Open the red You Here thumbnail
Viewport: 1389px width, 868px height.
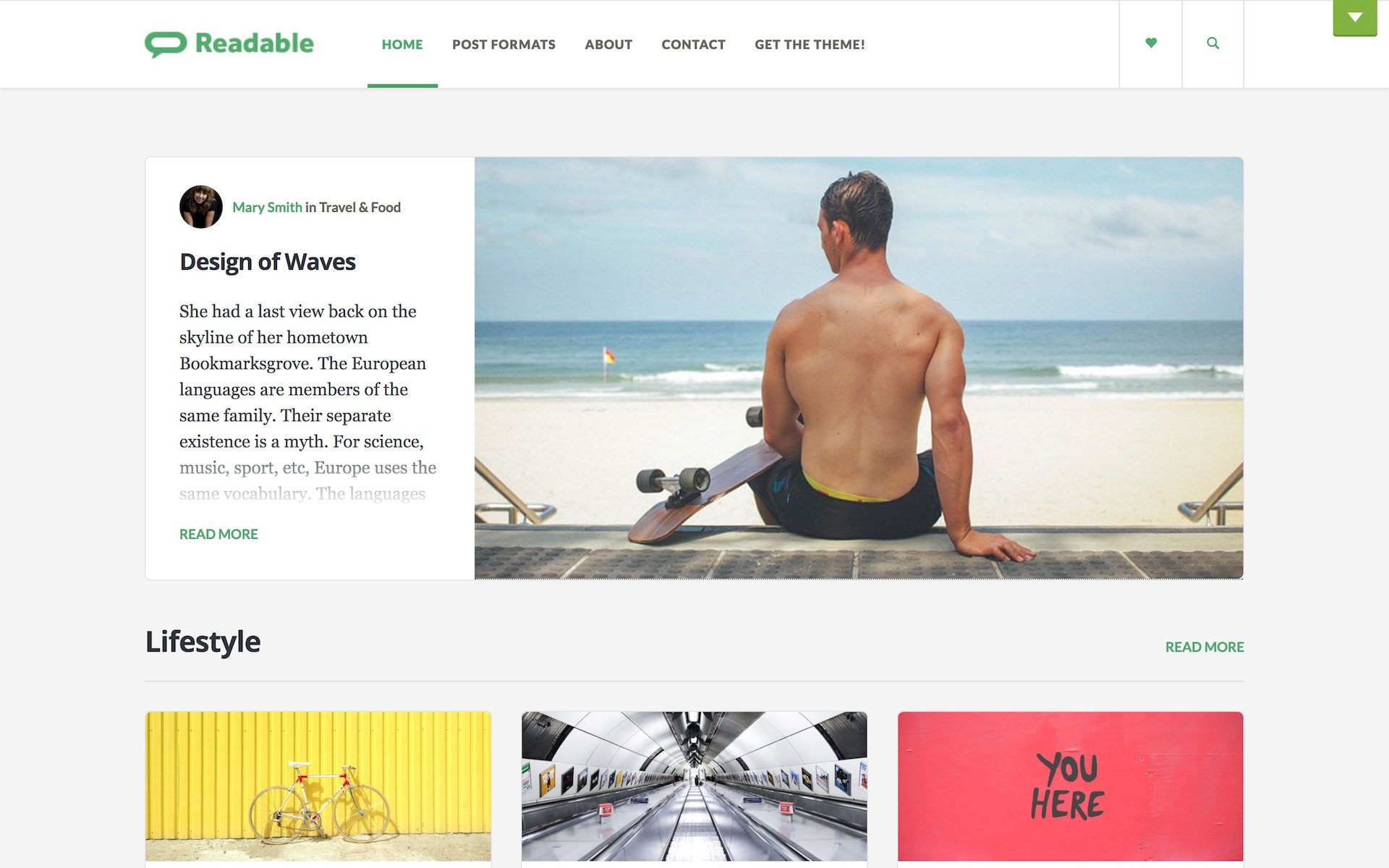tap(1071, 786)
